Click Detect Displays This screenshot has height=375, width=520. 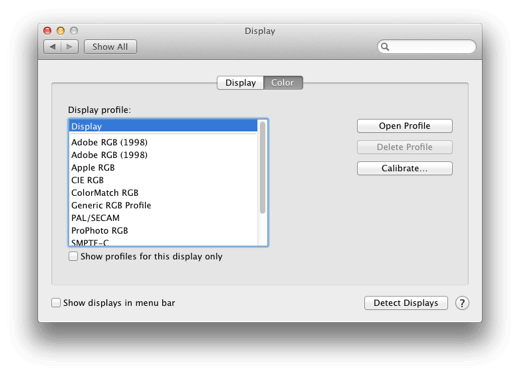(x=406, y=303)
